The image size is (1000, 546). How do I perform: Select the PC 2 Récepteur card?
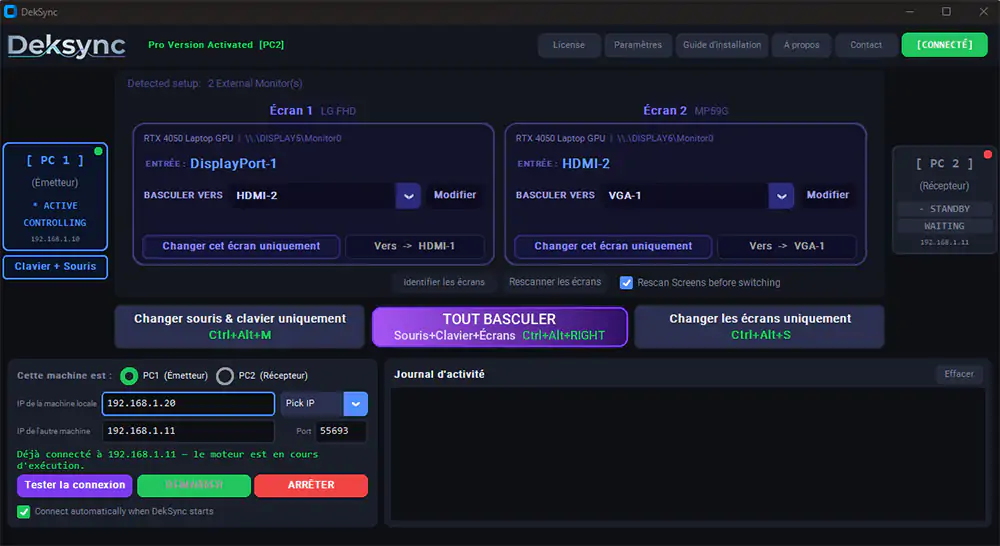coord(944,200)
